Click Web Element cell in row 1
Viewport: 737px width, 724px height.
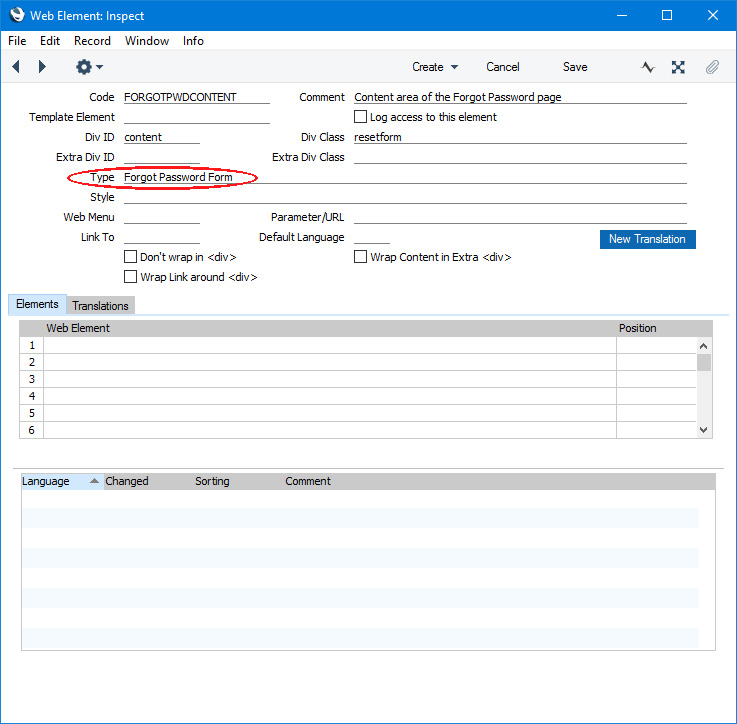tap(329, 345)
